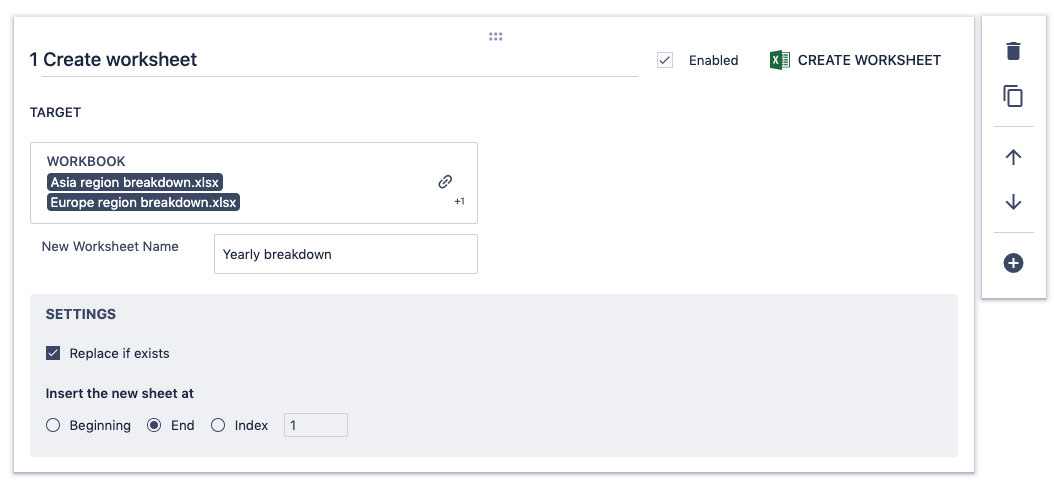Viewport: 1054px width, 488px height.
Task: Click the Excel icon beside Create Worksheet
Action: (780, 60)
